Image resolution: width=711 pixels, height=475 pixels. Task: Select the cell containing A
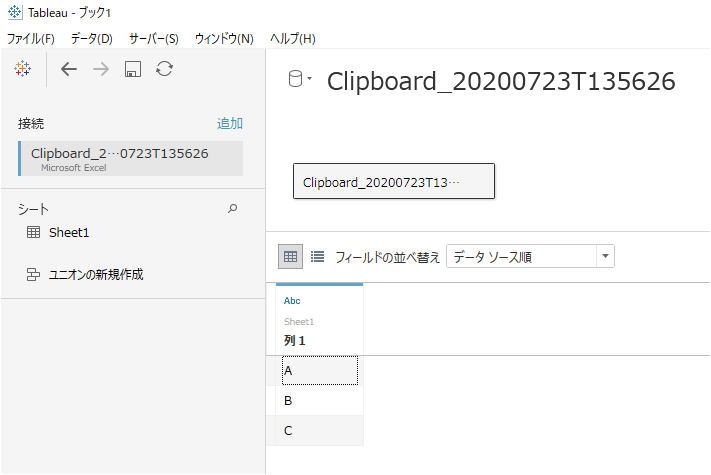coord(320,371)
